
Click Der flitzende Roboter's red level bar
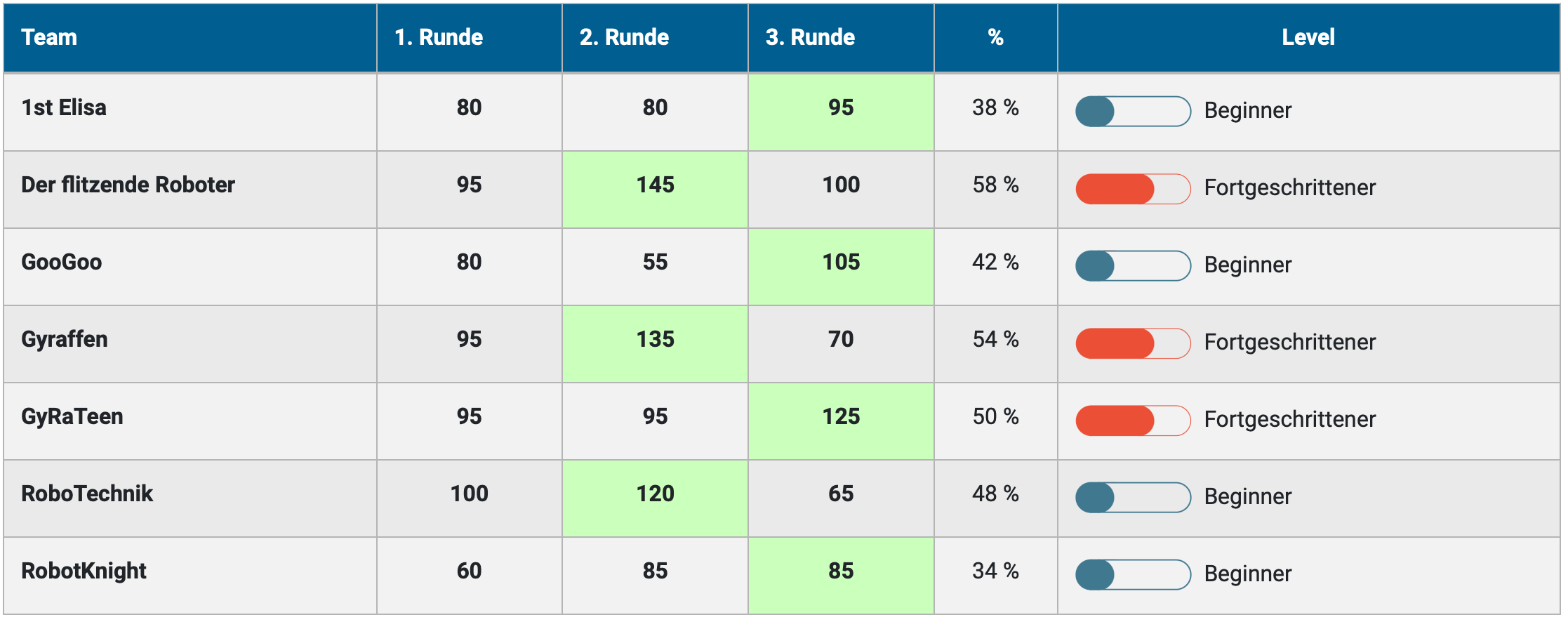click(x=1133, y=189)
